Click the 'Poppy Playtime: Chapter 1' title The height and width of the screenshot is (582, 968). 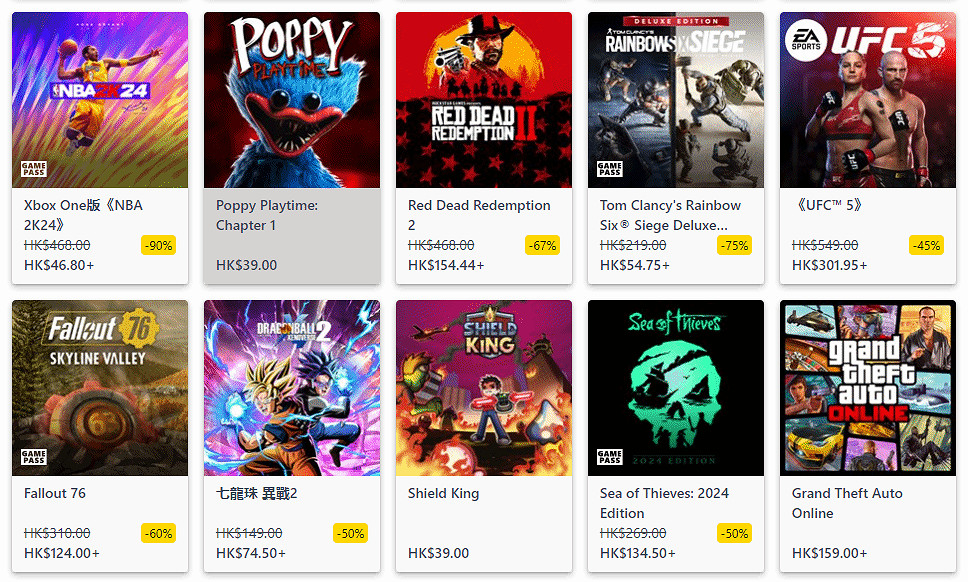[x=267, y=215]
